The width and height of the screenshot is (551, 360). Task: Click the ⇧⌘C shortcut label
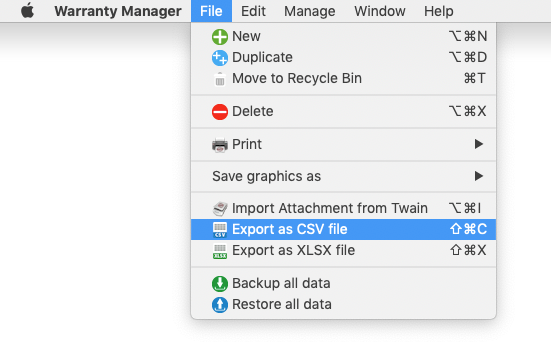point(468,229)
